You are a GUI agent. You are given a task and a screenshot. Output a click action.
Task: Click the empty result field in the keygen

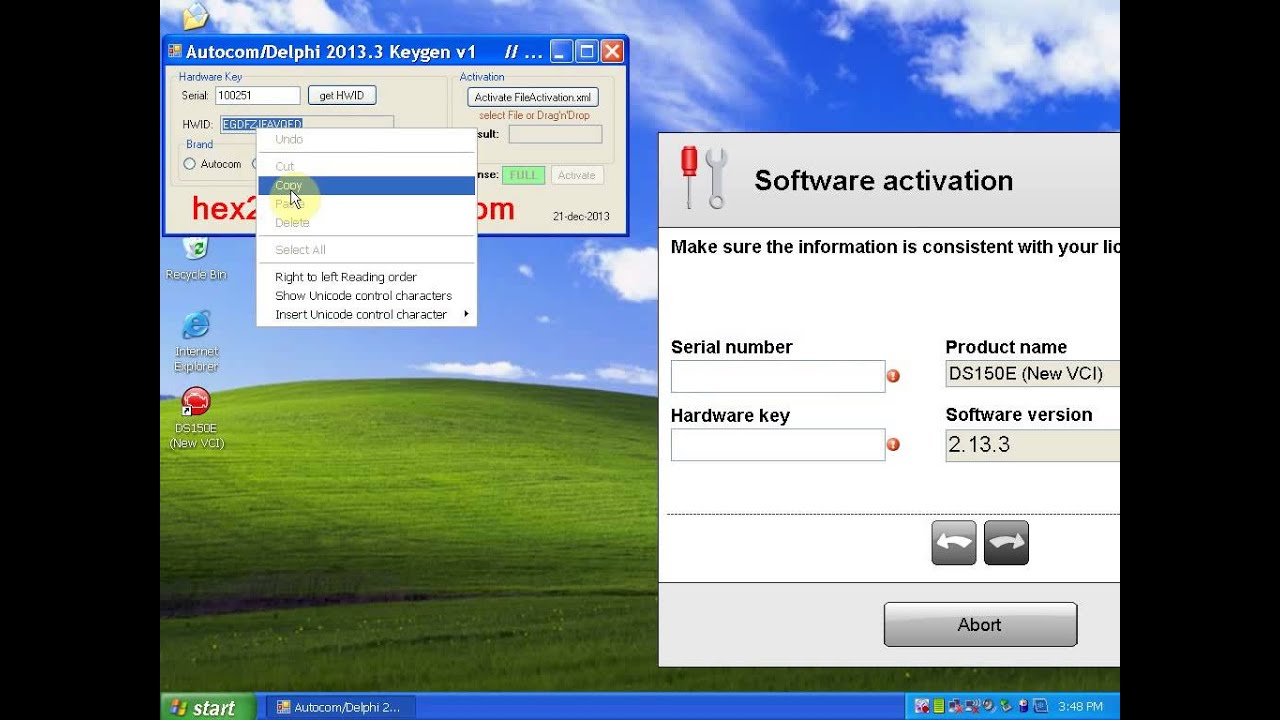[x=555, y=134]
